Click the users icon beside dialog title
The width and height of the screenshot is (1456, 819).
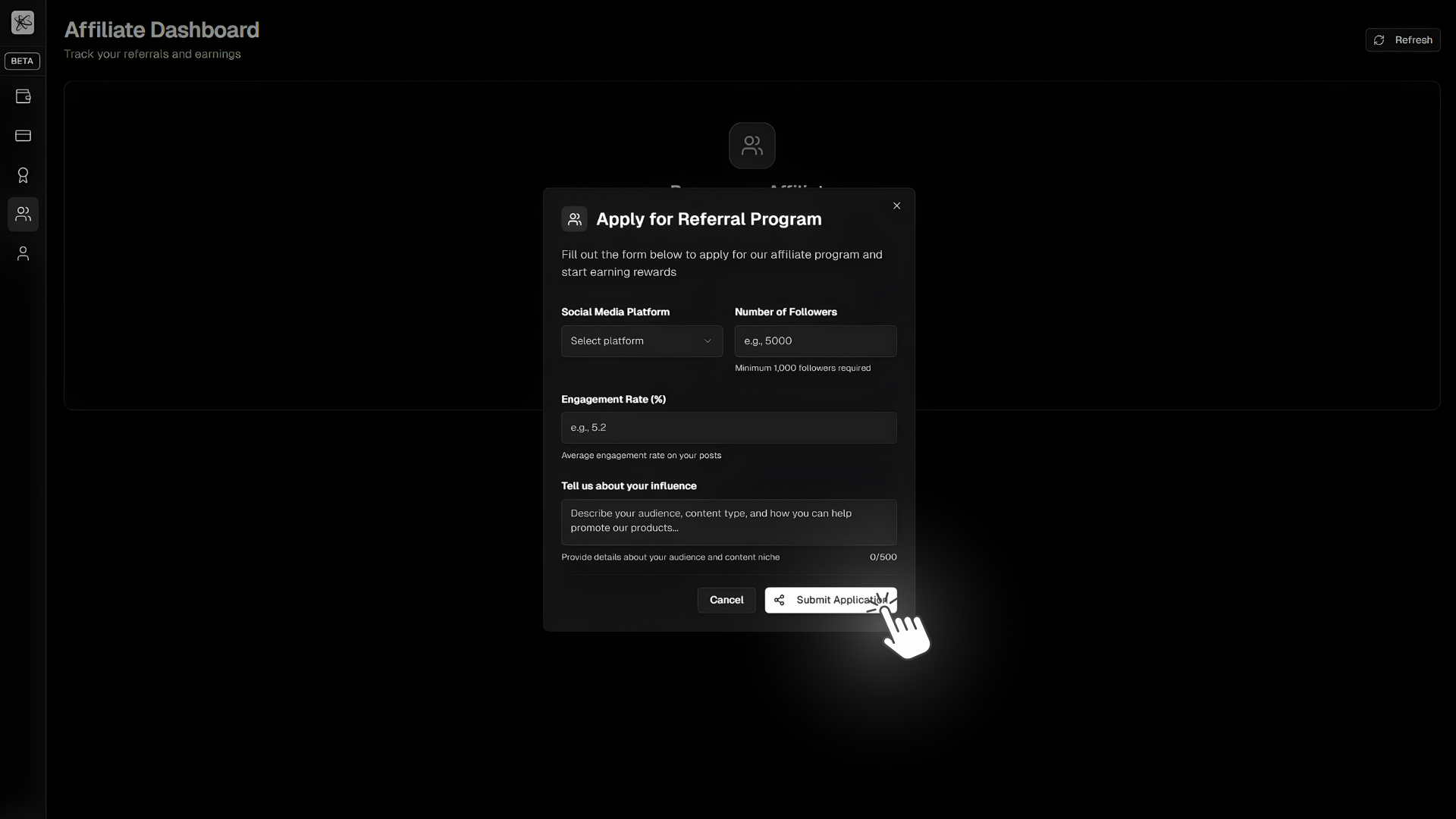574,219
